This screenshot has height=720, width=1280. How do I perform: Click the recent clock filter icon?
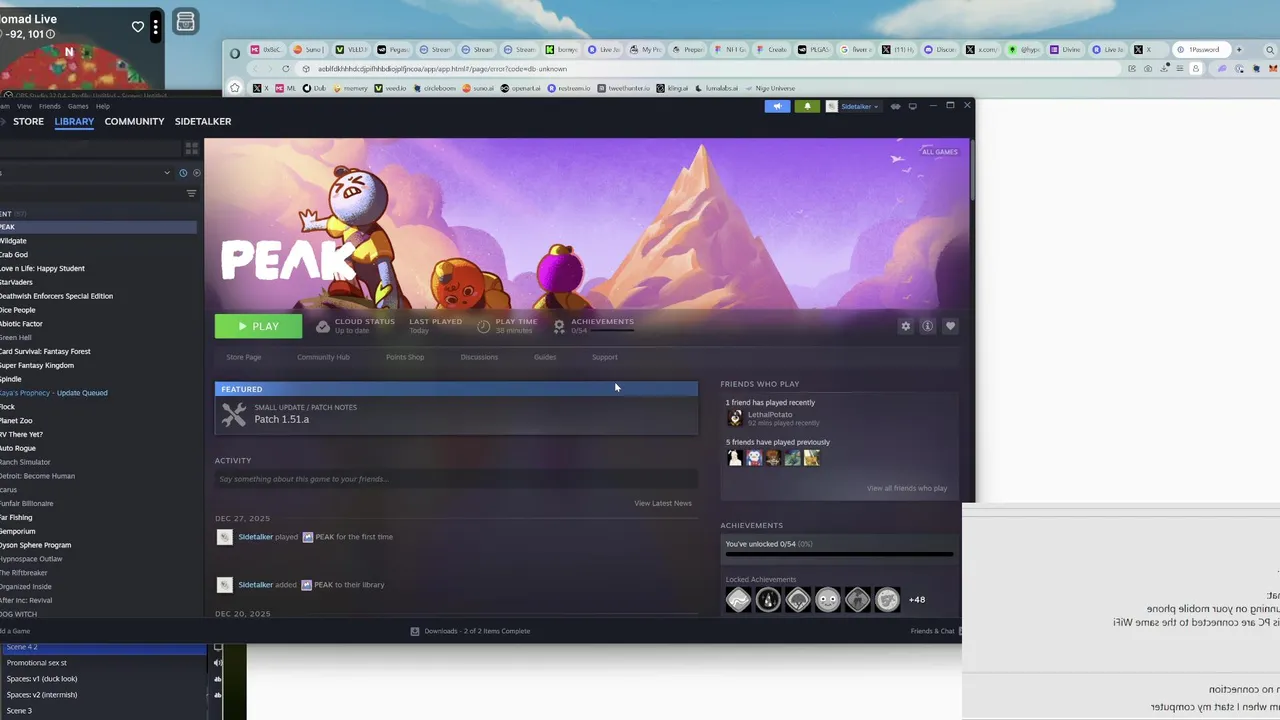[183, 173]
